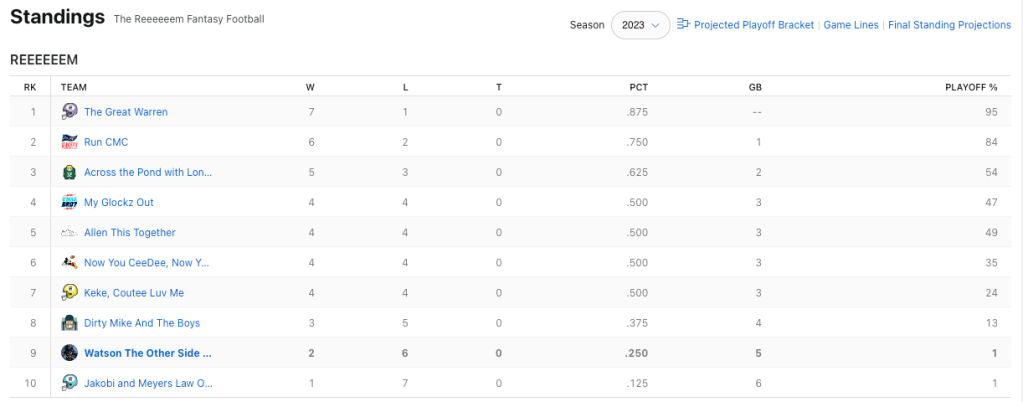
Task: Open Allen This Together team link
Action: 130,233
